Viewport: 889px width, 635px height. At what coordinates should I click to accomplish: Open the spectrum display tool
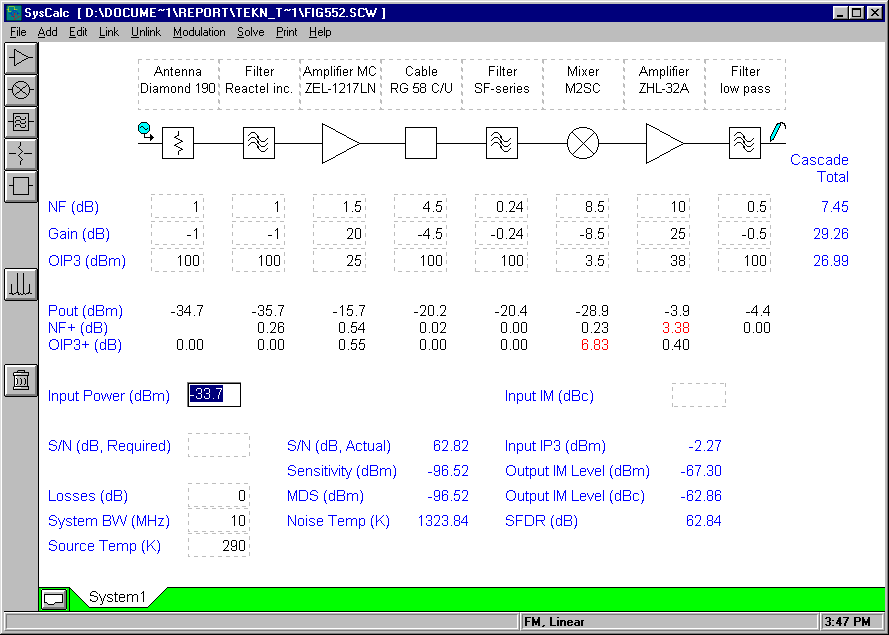point(20,285)
